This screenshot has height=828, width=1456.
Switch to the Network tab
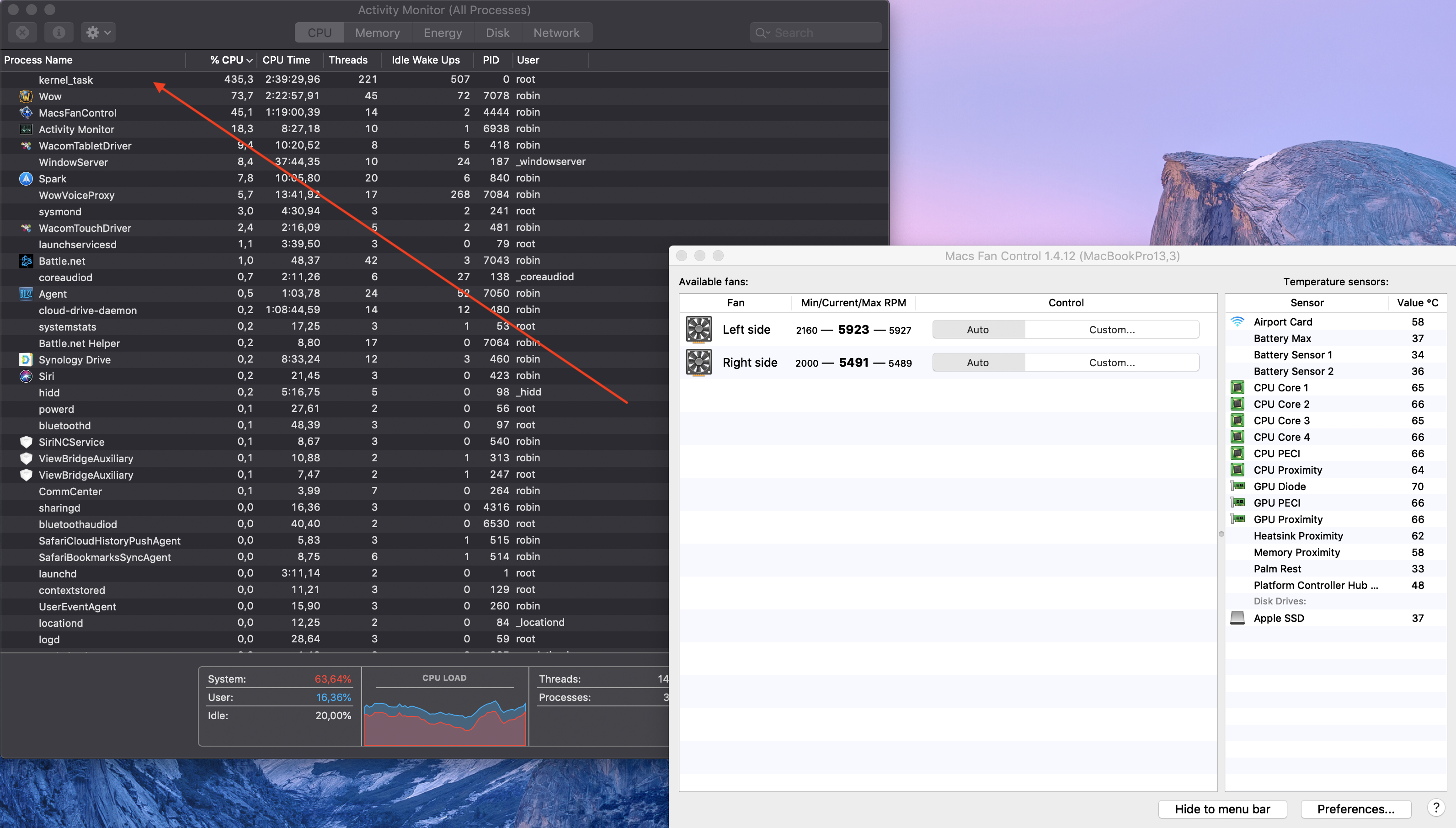click(556, 33)
